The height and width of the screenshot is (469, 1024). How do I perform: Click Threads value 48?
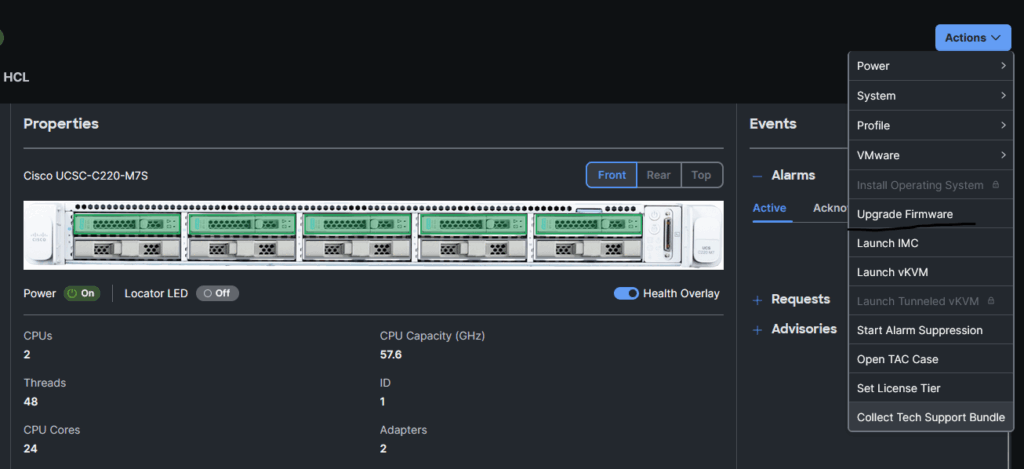click(31, 402)
